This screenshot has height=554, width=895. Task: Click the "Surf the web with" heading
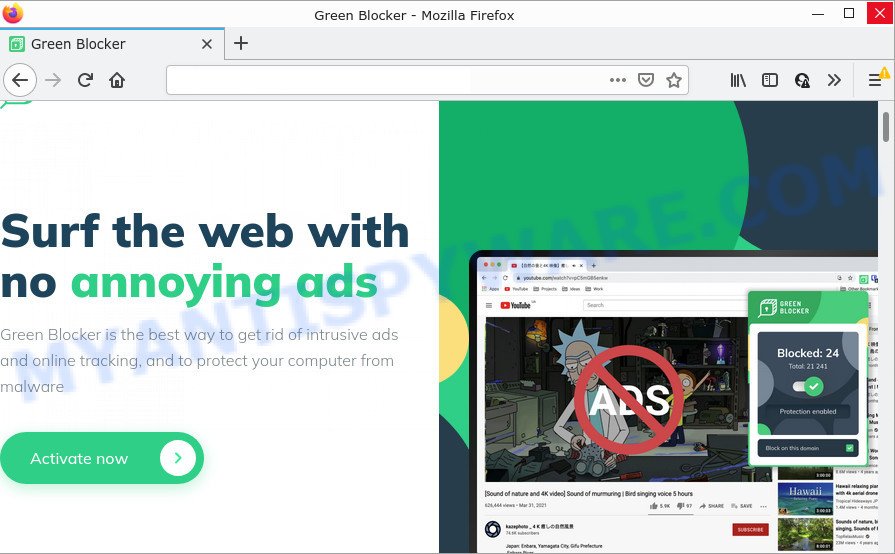click(x=205, y=231)
